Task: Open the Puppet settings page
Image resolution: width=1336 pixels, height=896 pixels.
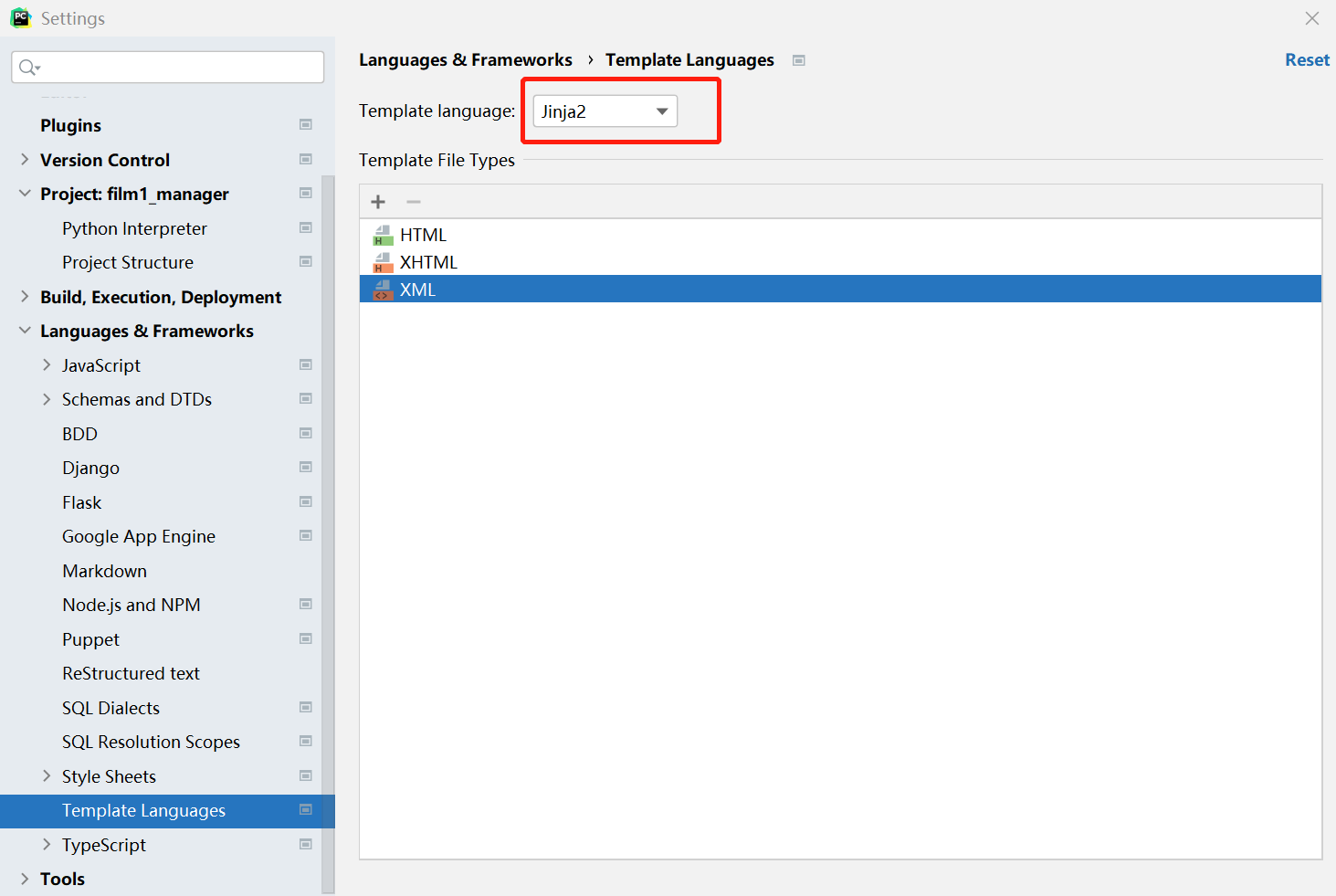Action: [x=90, y=639]
